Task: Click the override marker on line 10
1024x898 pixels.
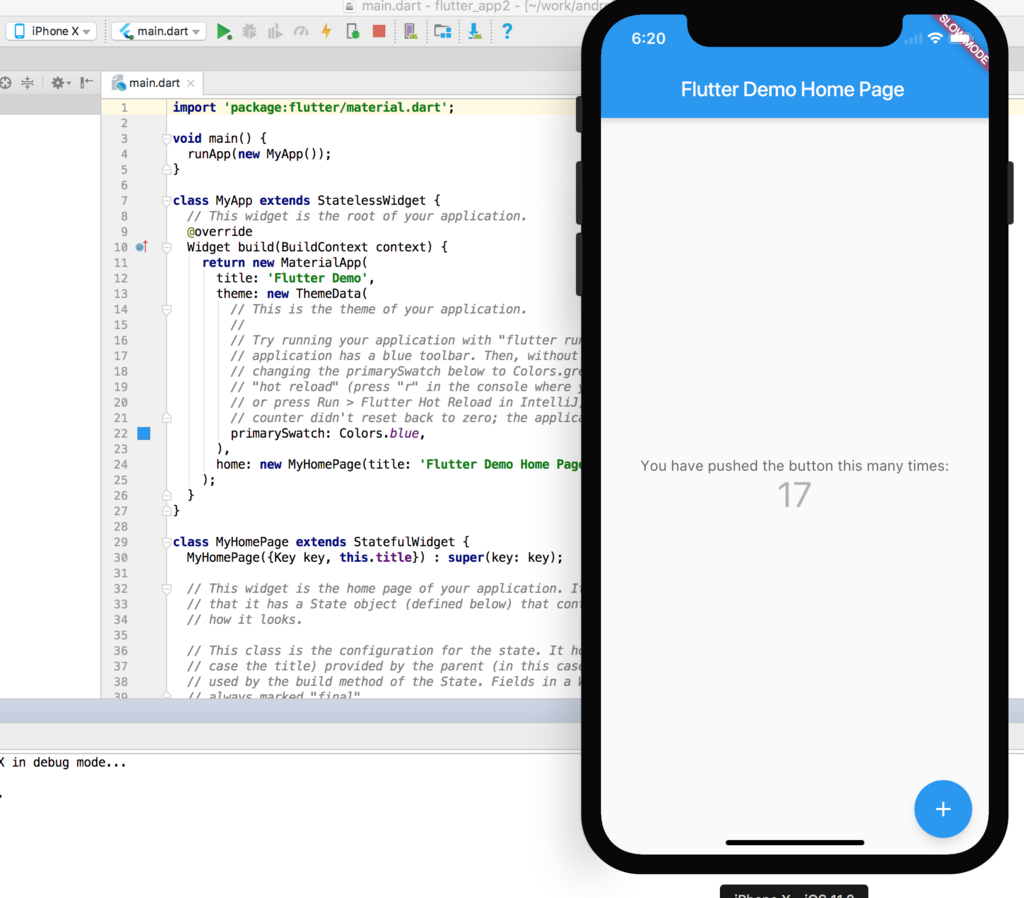Action: click(x=142, y=247)
